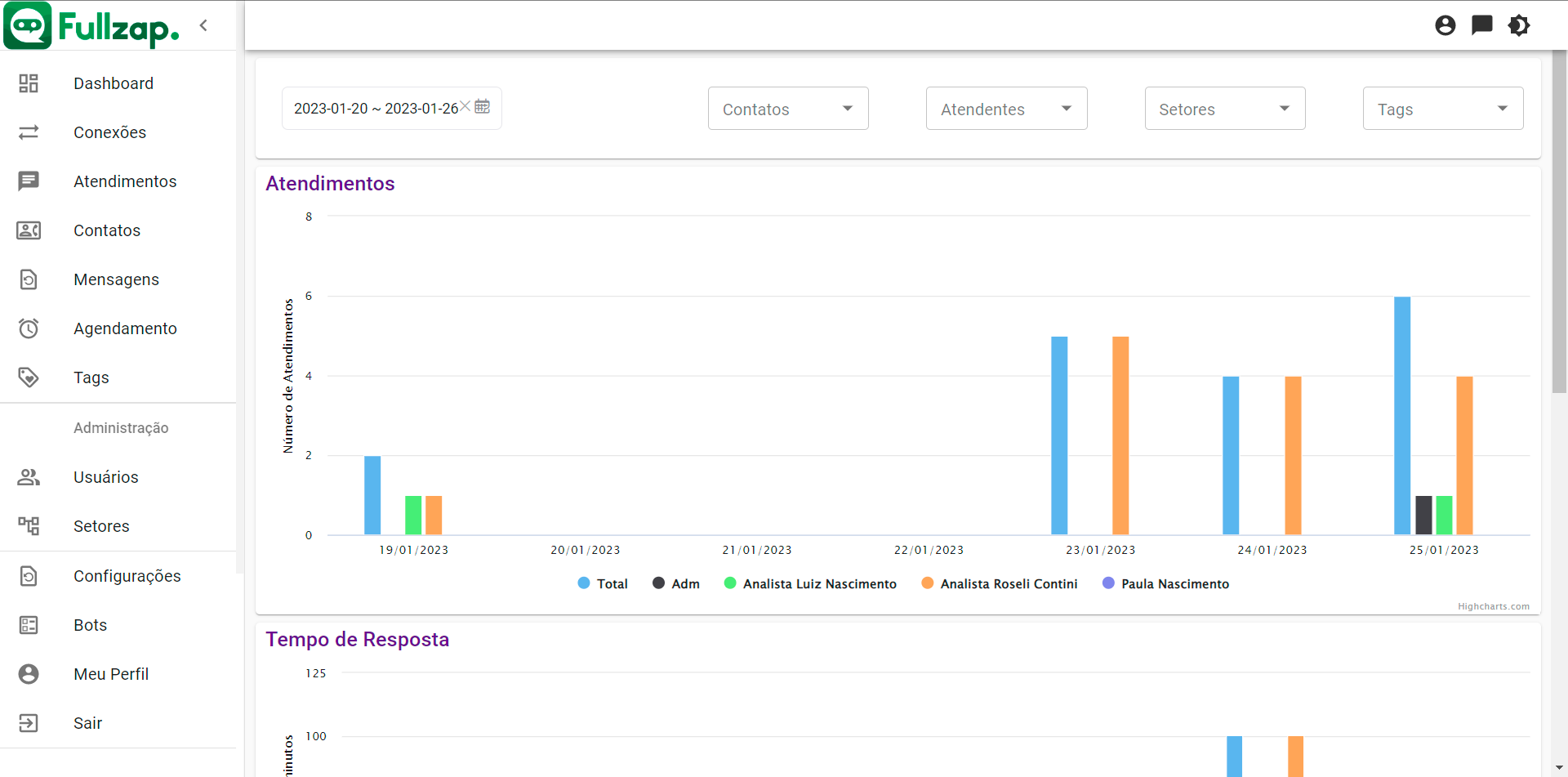Select Tags in the sidebar menu
Screen dimensions: 1568x777
(118, 377)
